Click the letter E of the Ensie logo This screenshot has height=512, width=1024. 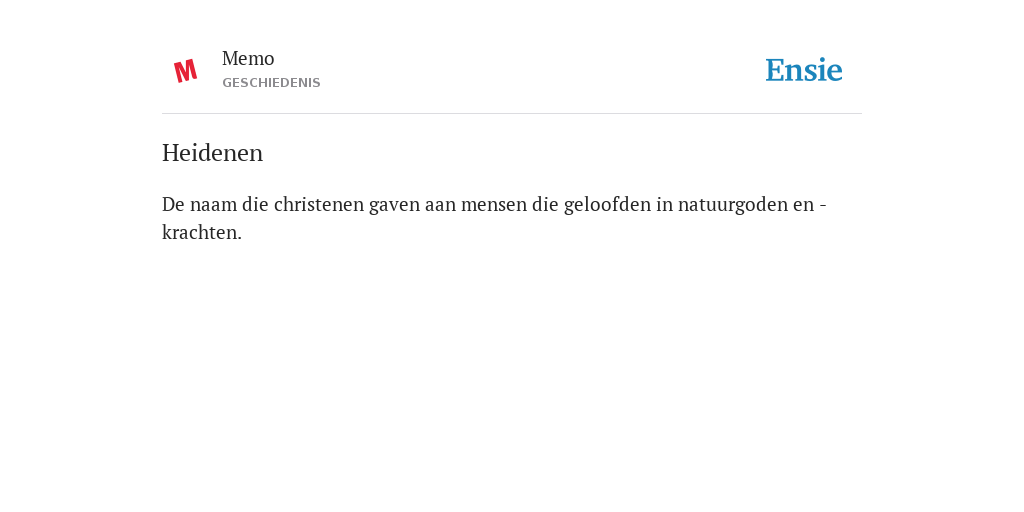[775, 71]
